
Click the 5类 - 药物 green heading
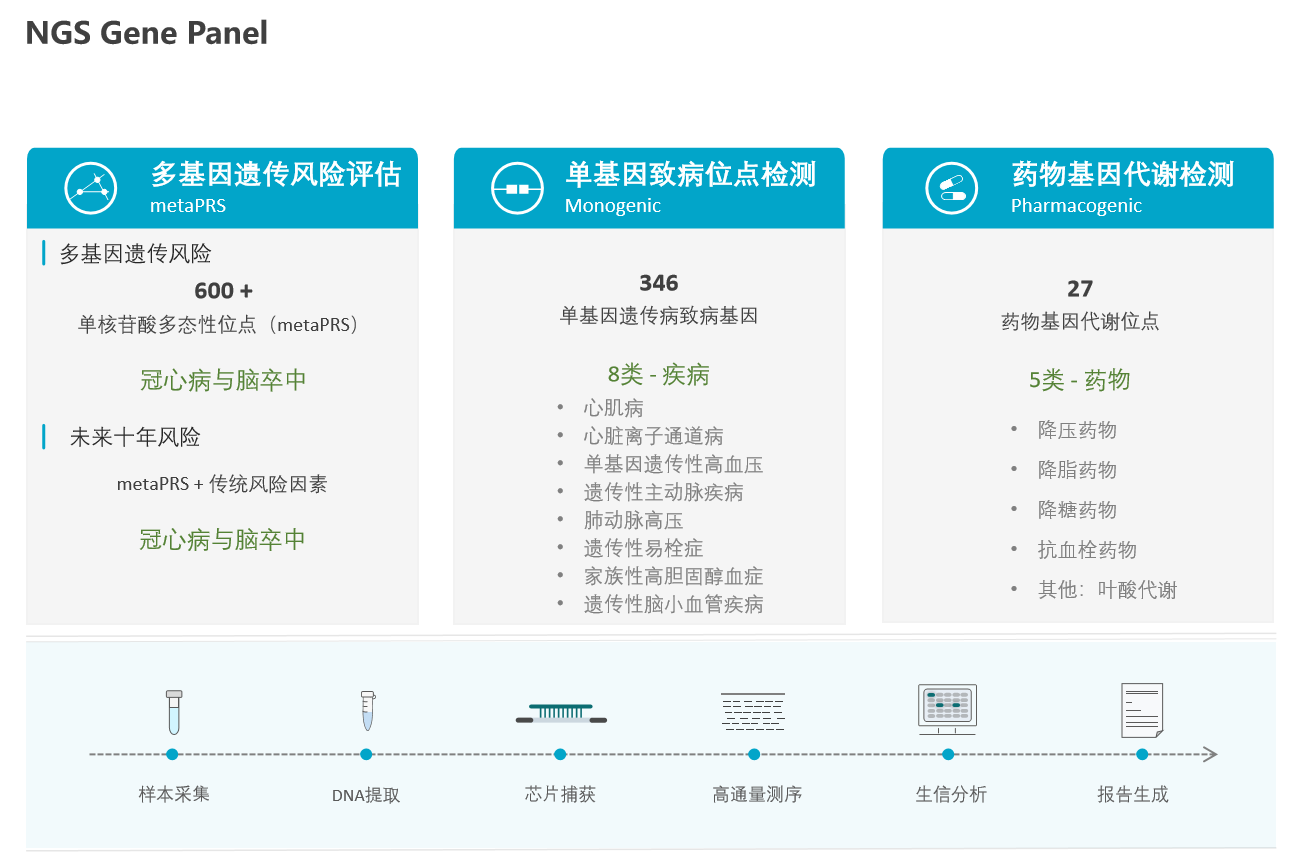(1079, 380)
